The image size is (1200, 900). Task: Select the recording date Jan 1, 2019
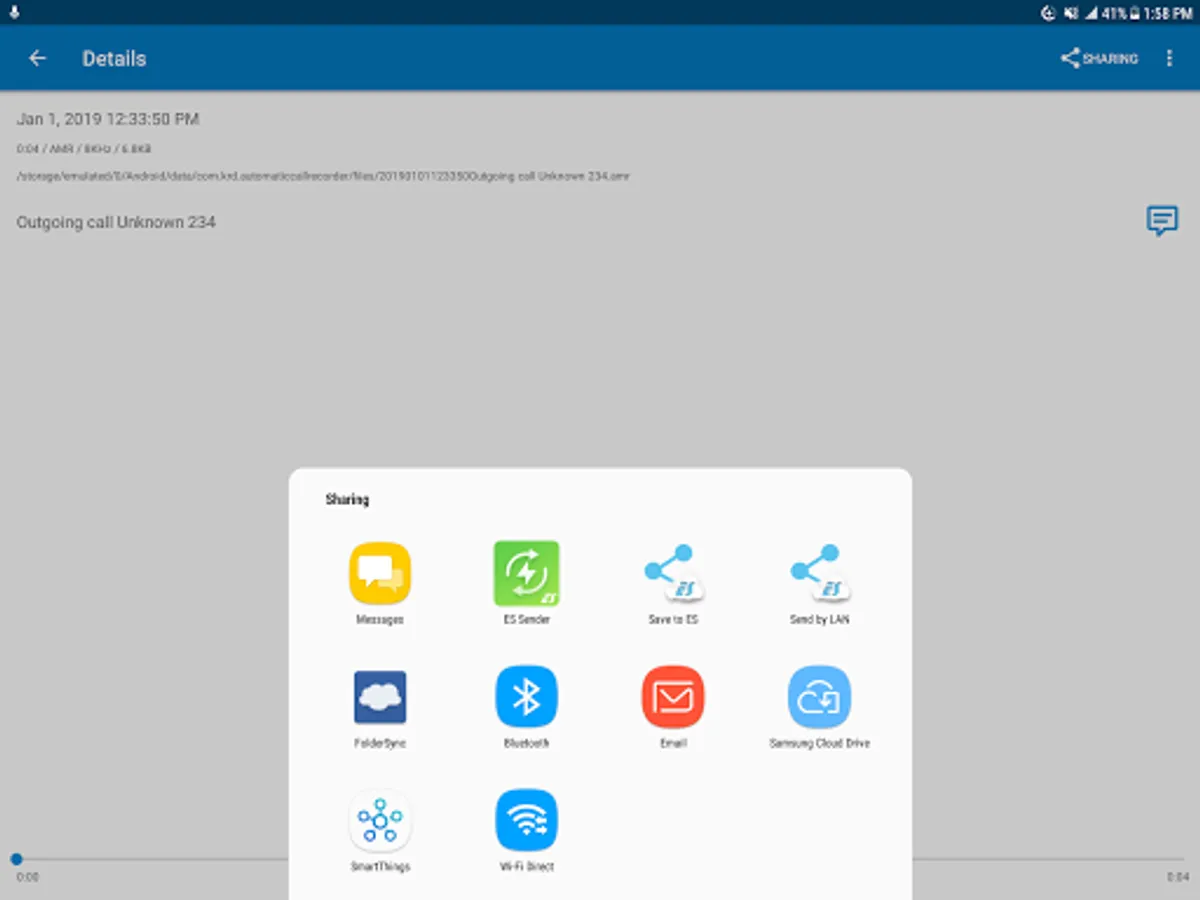click(108, 119)
